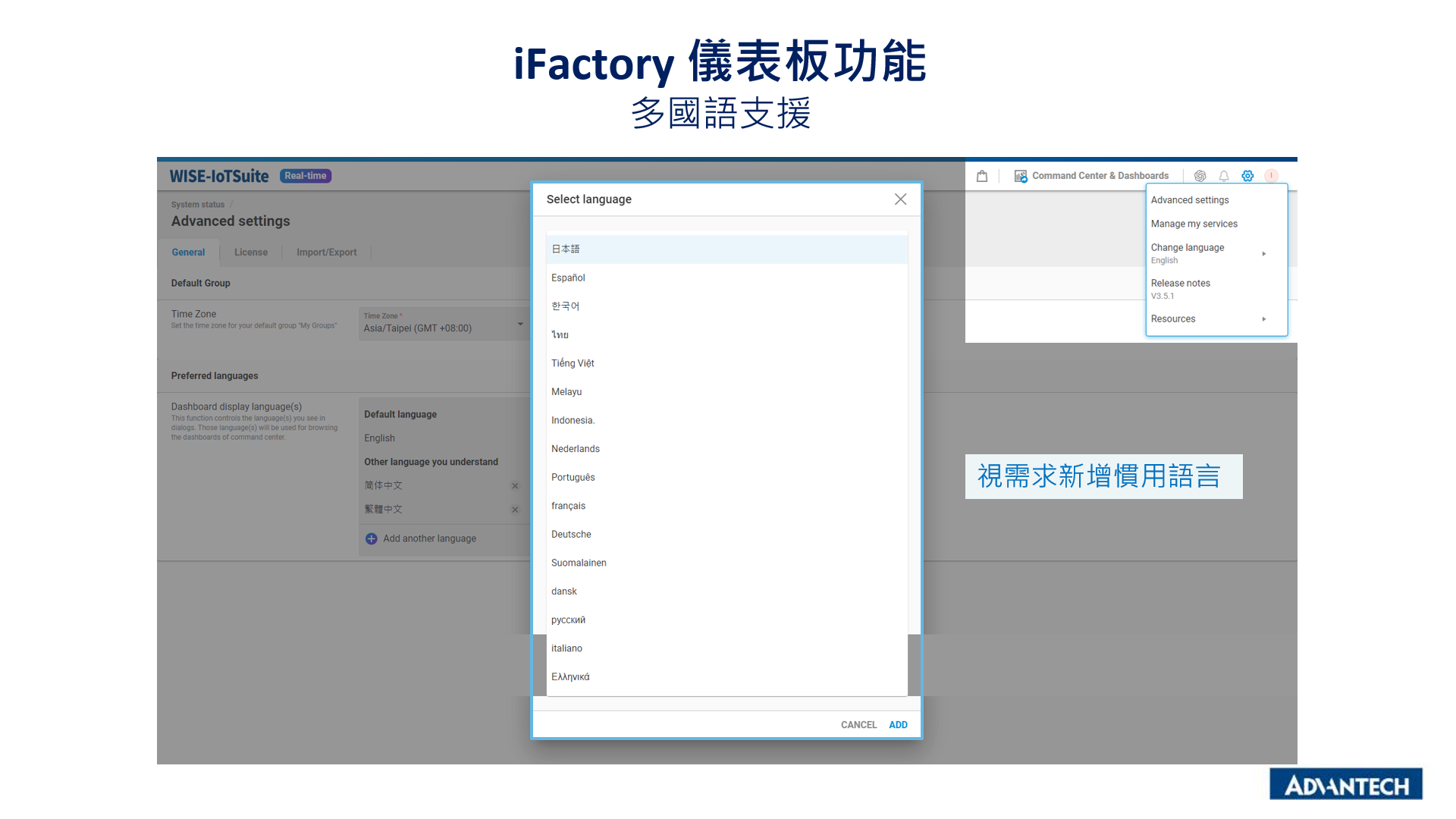Open the user avatar circle
This screenshot has height=819, width=1456.
click(1272, 176)
